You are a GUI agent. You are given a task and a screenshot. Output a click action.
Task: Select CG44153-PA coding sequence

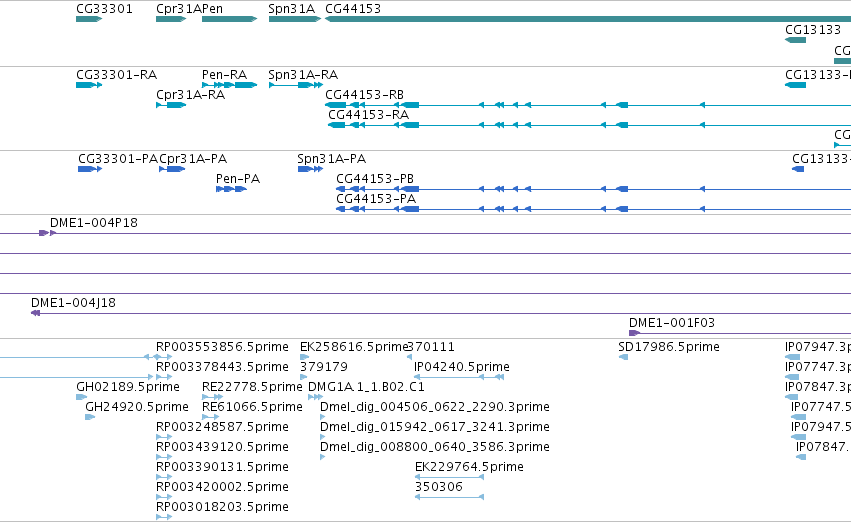click(x=593, y=209)
